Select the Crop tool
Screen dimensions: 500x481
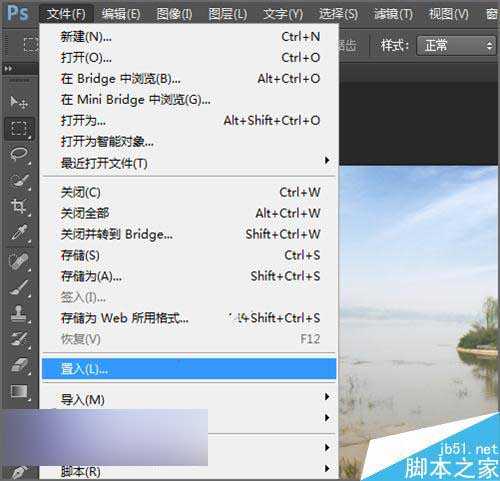pos(19,206)
